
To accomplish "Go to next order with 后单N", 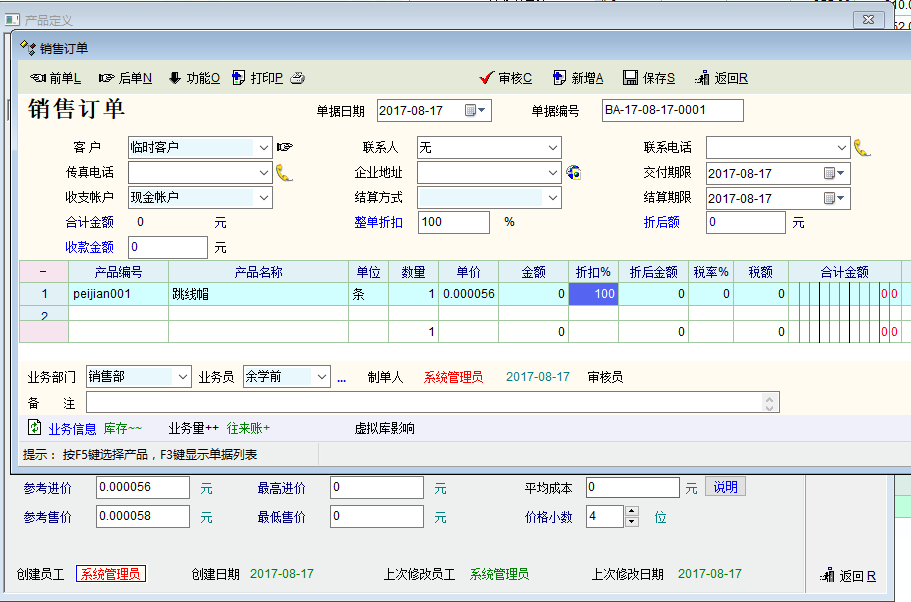I will [x=125, y=78].
